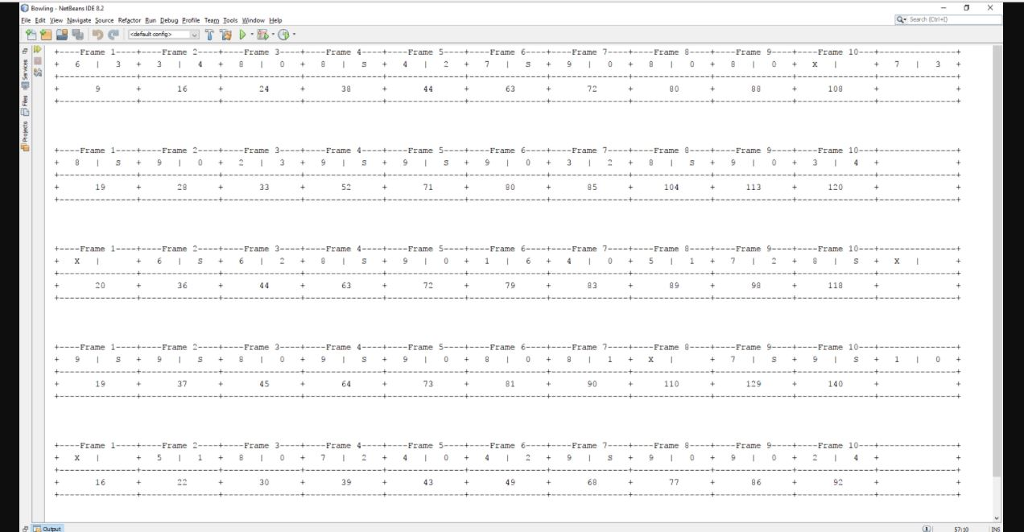Click the running score 113 in the second game

[754, 187]
